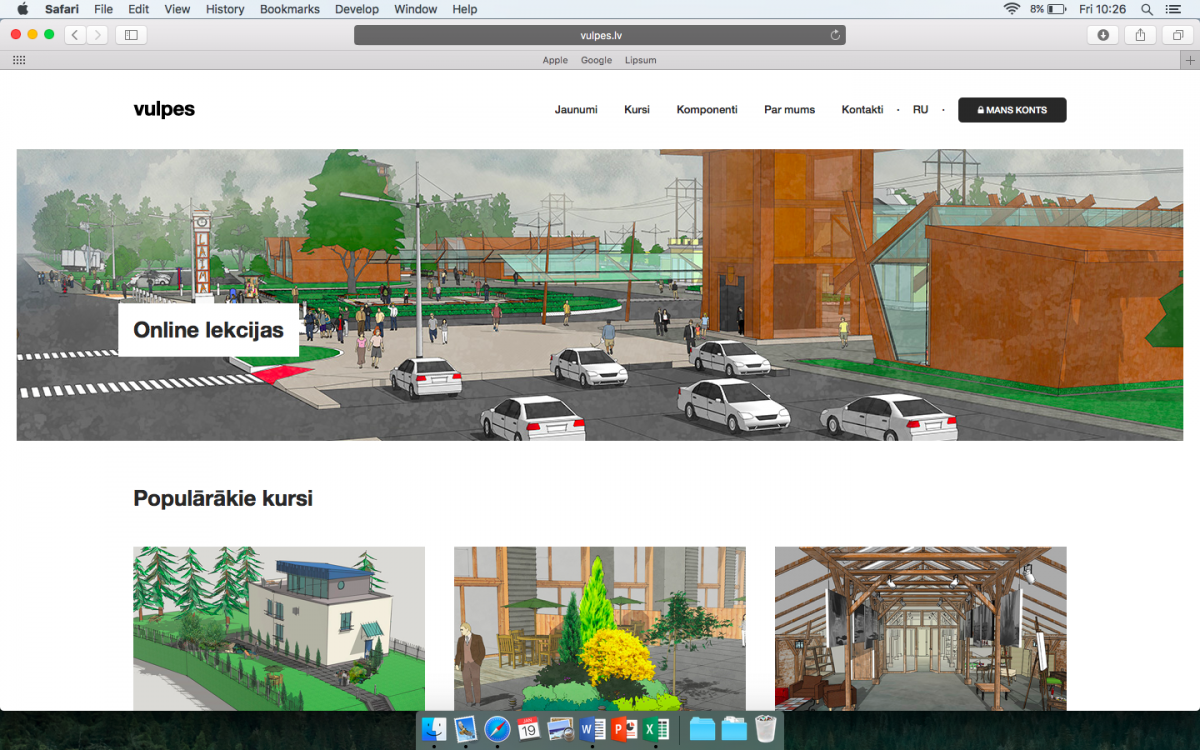Image resolution: width=1200 pixels, height=750 pixels.
Task: Show all tabs overview
Action: [x=1177, y=35]
